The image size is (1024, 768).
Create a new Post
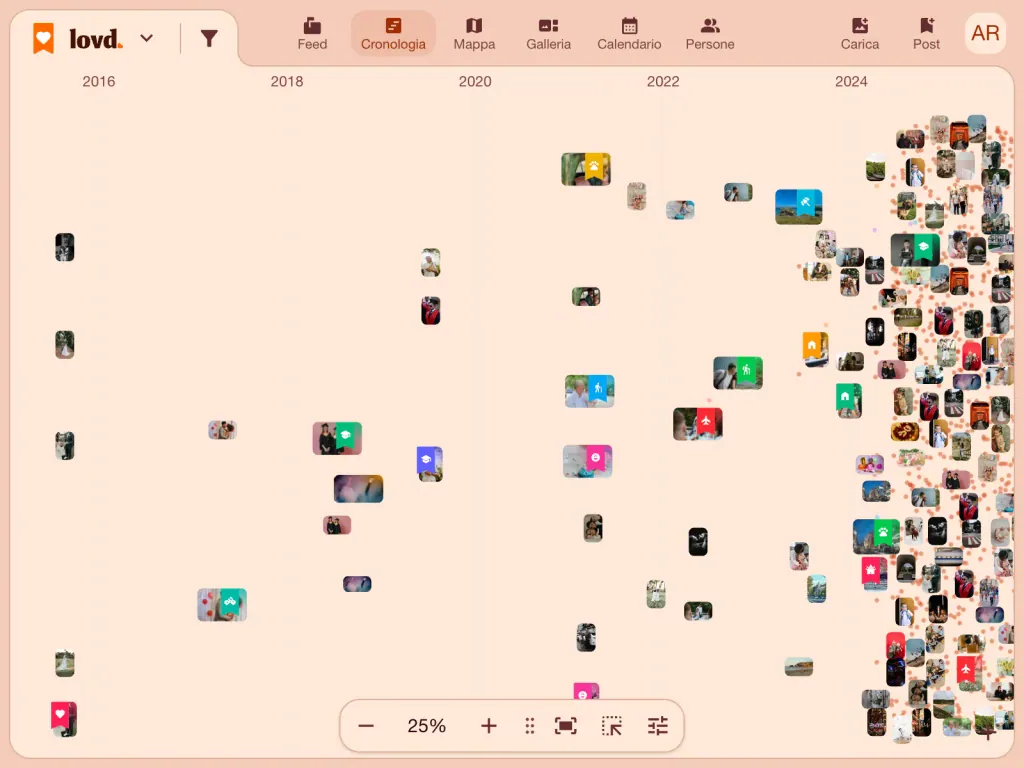[x=926, y=34]
